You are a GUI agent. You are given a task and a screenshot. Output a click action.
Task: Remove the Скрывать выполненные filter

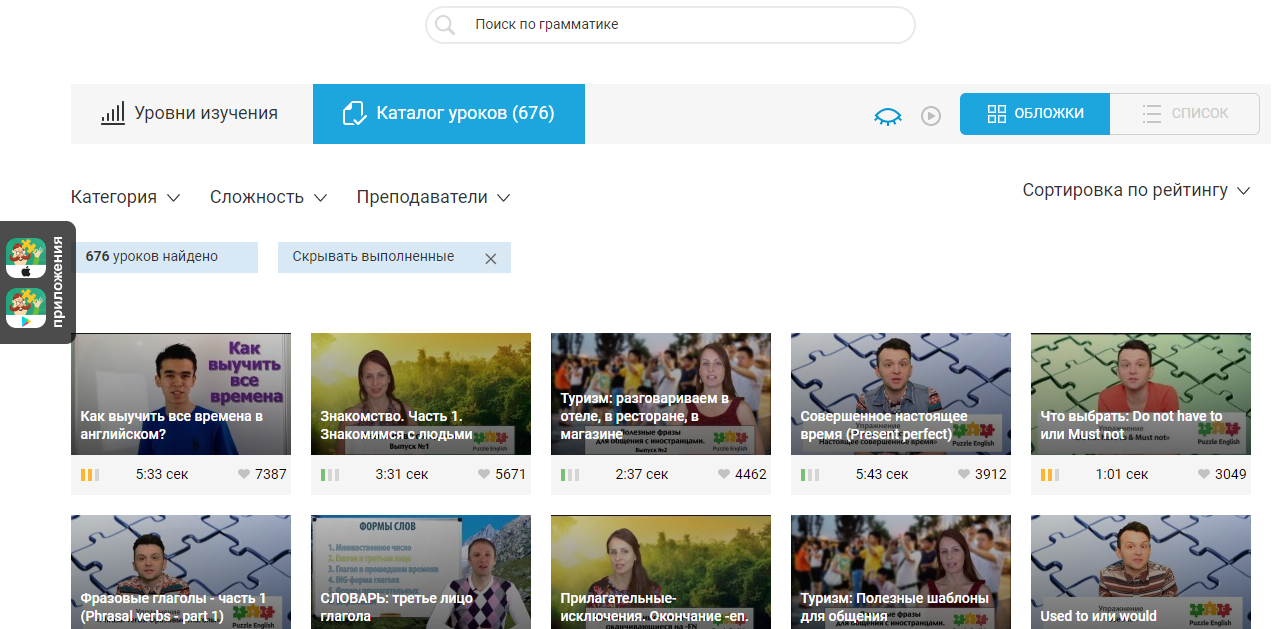click(x=490, y=258)
